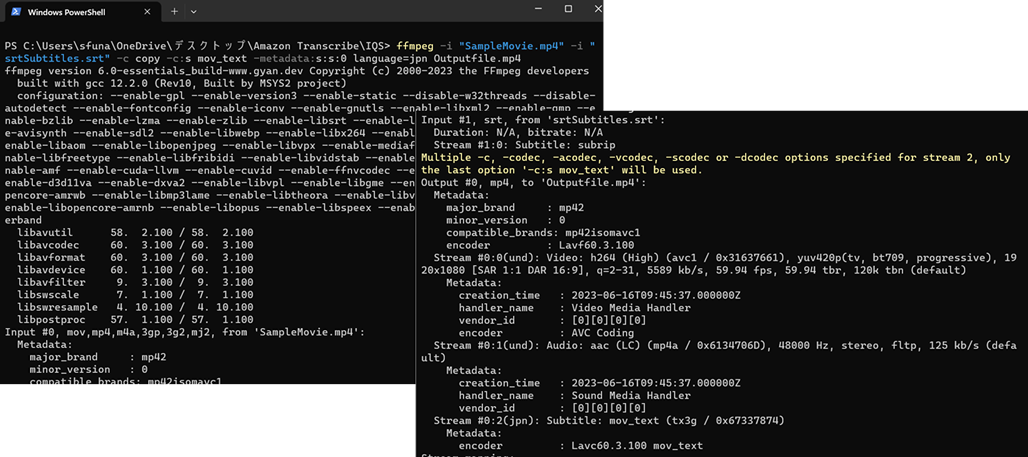Click the 'built with gcc 12.2.0' line
The image size is (1028, 457).
[x=181, y=83]
